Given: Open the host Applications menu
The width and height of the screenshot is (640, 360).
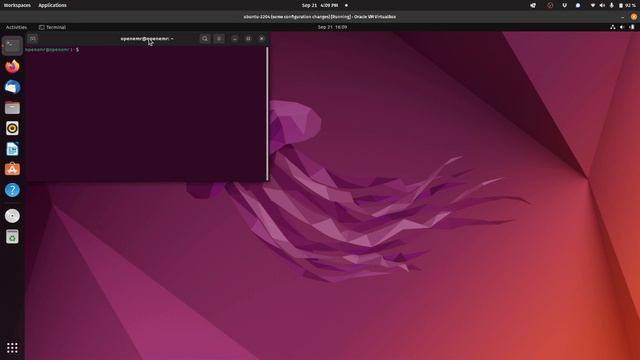Looking at the screenshot, I should 52,5.
